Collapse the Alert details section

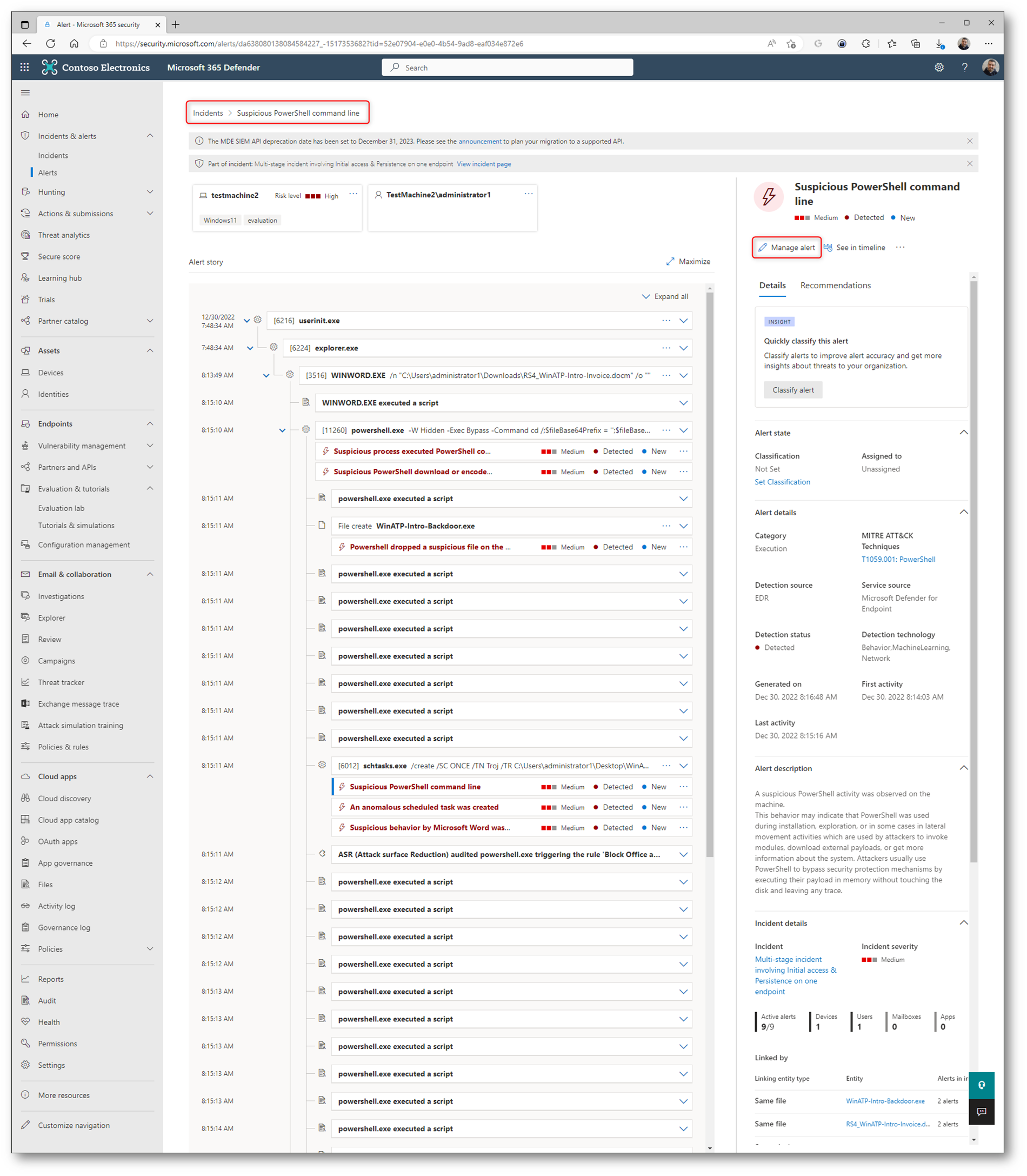click(x=963, y=512)
